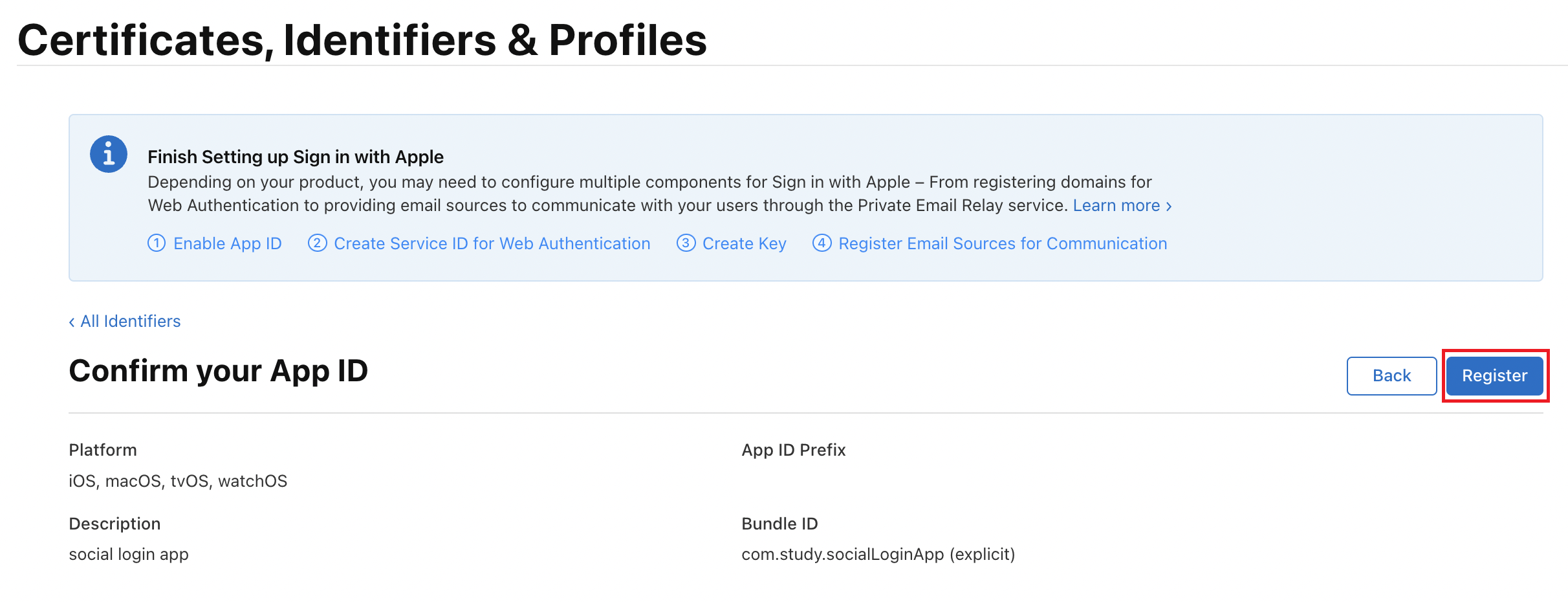Open the Create Key step link
This screenshot has height=602, width=1568.
click(x=745, y=244)
